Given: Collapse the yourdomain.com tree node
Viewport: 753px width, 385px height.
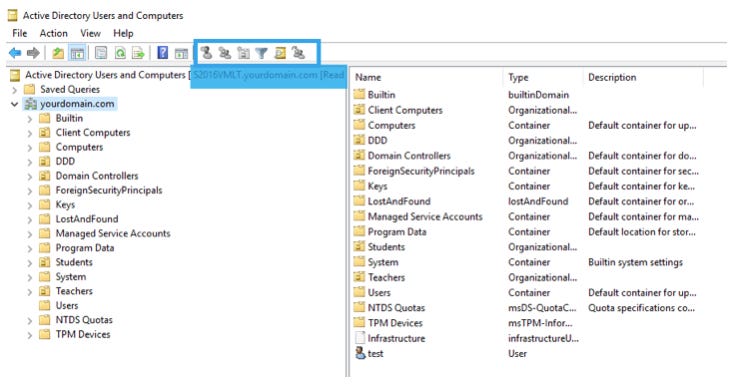Looking at the screenshot, I should pyautogui.click(x=14, y=104).
